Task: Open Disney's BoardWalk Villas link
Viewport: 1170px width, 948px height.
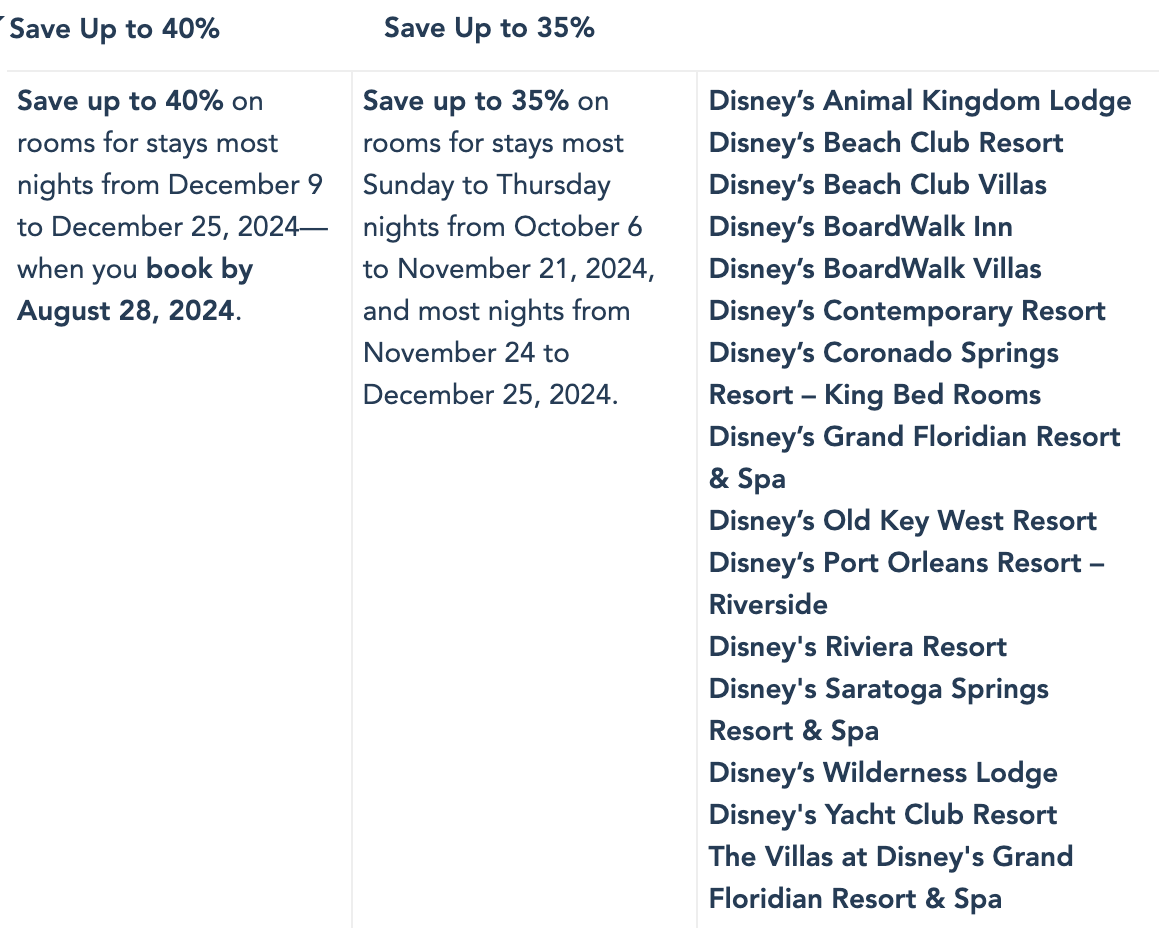Action: (875, 269)
